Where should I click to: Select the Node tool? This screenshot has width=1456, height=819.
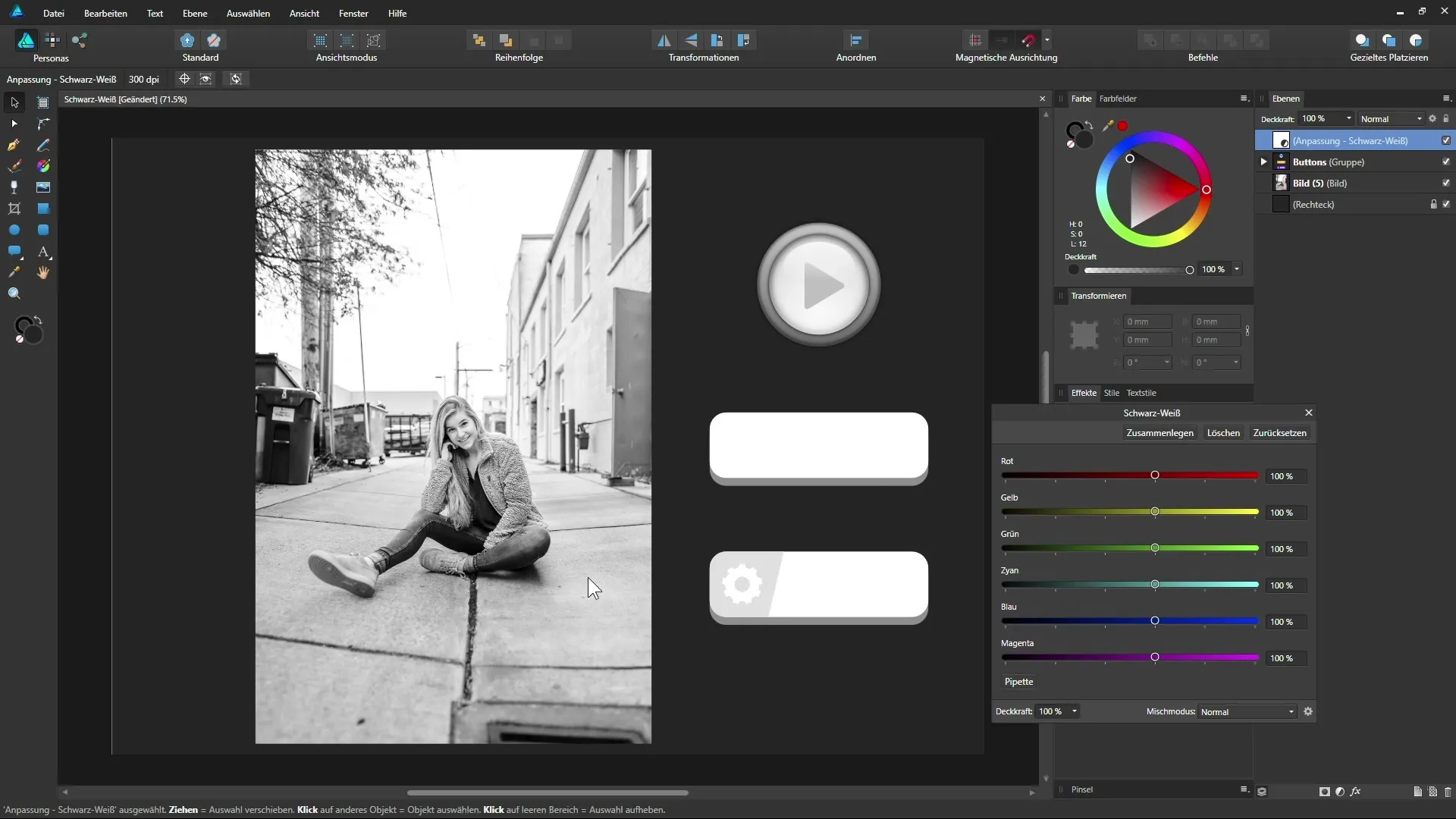click(x=14, y=124)
